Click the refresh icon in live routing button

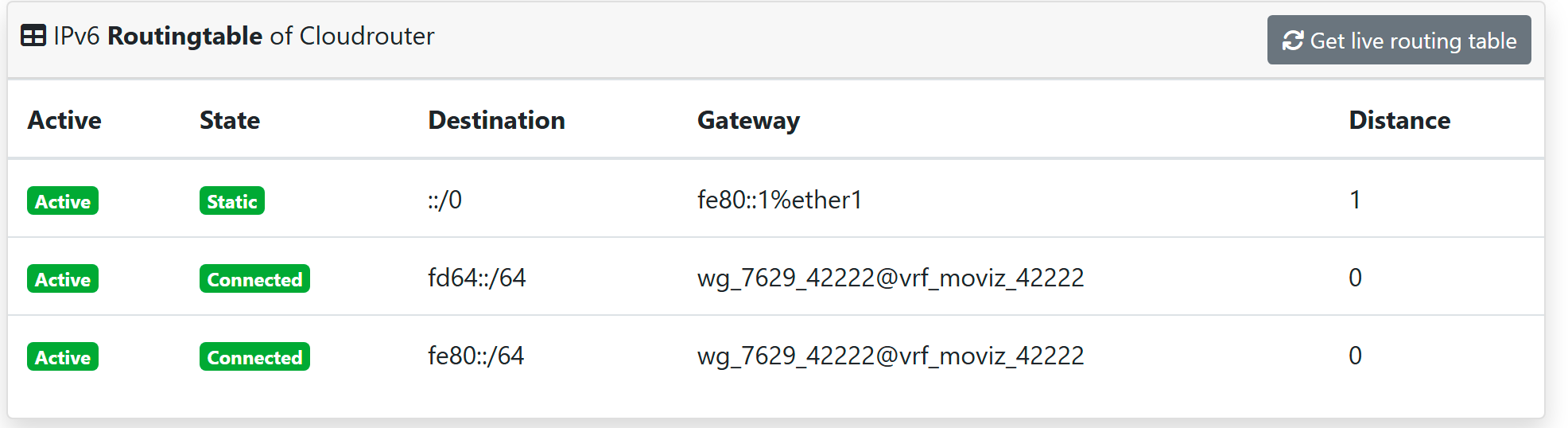[x=1293, y=41]
